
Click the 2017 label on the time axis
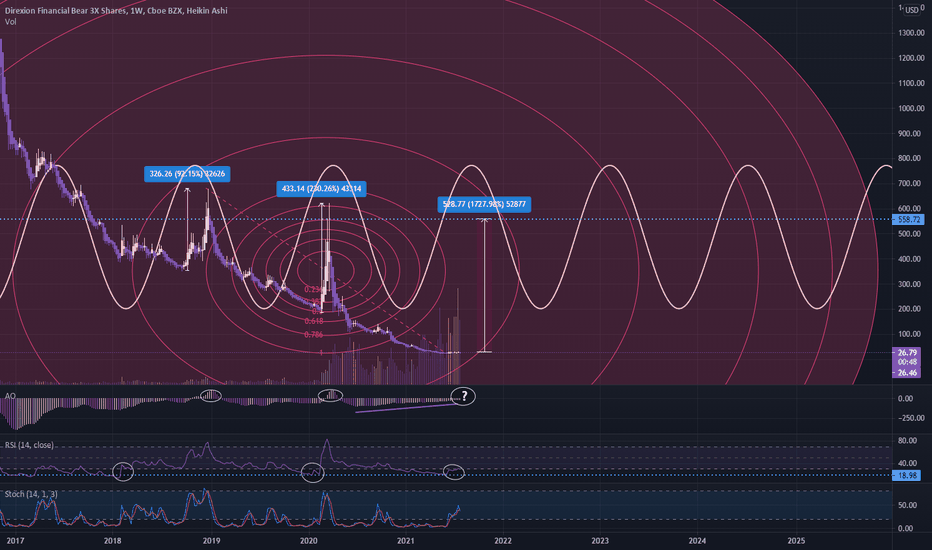[x=15, y=540]
